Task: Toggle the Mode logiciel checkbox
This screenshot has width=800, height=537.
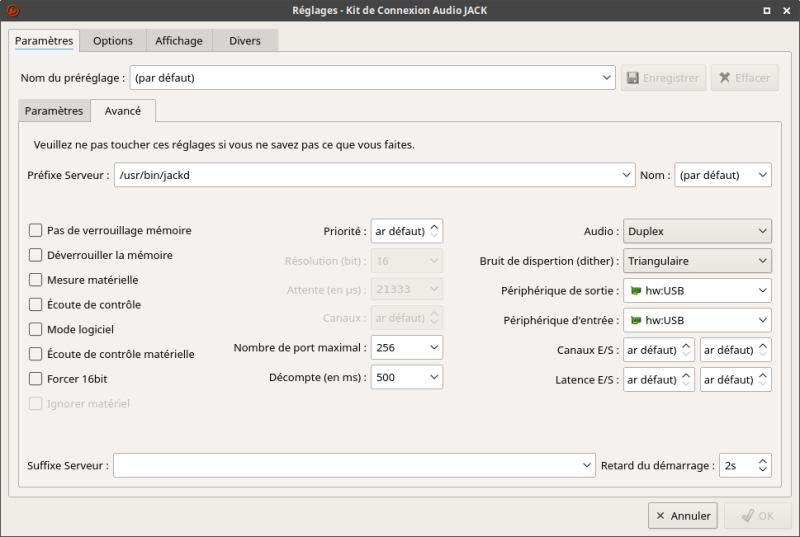Action: [36, 329]
